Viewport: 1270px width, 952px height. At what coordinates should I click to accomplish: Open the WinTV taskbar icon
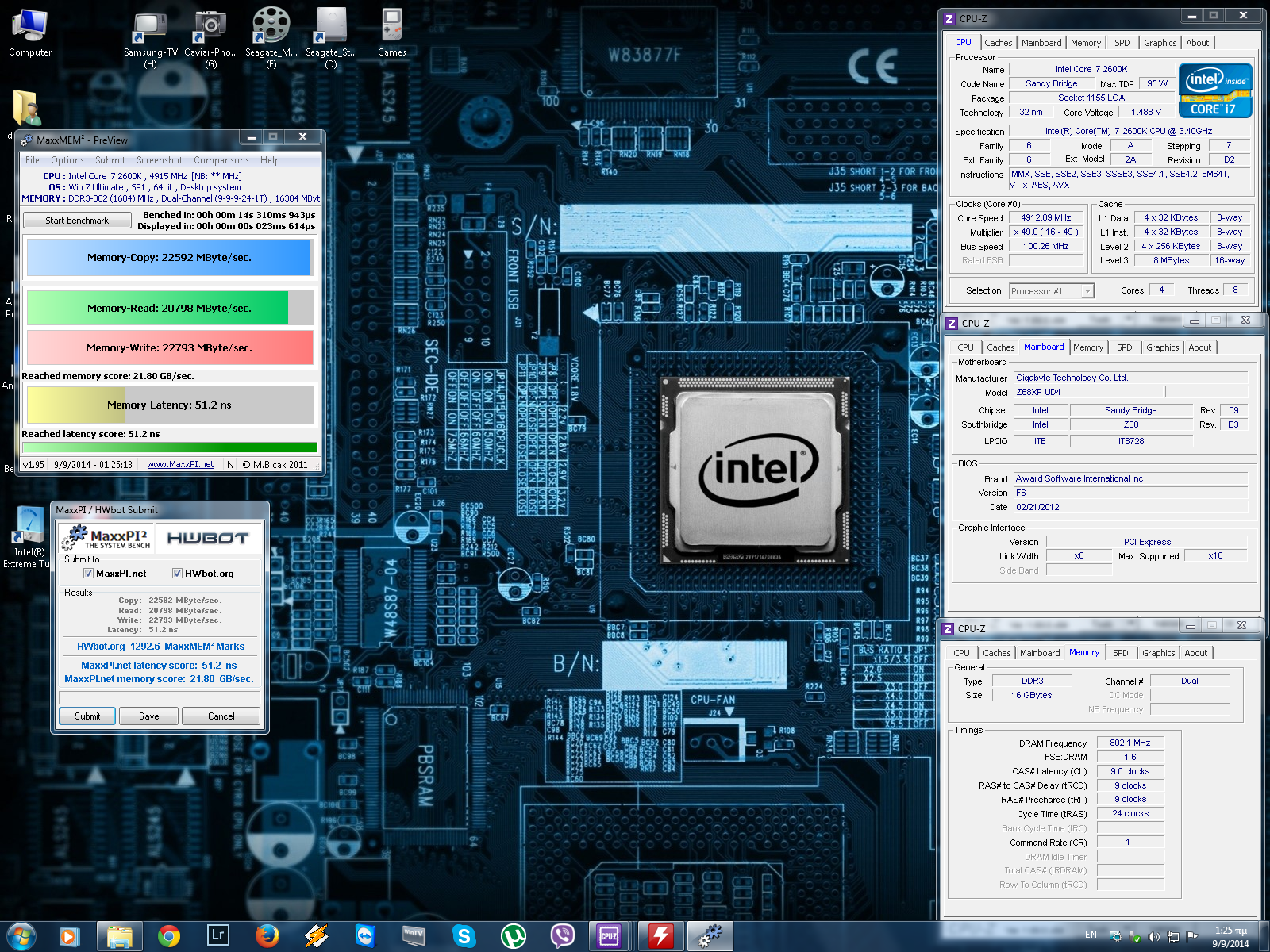414,936
